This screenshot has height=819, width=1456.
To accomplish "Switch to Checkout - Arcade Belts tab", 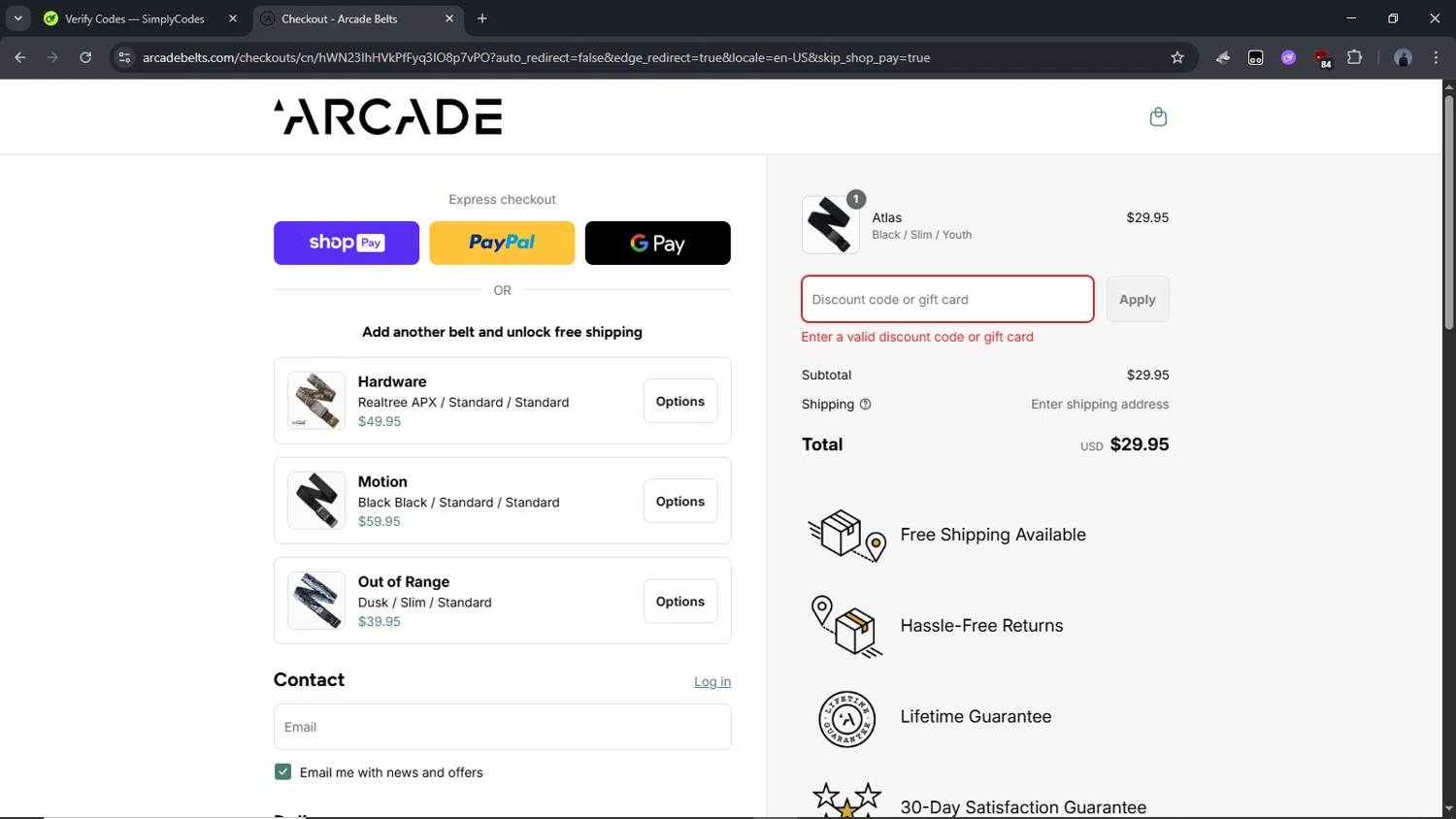I will pos(340,18).
